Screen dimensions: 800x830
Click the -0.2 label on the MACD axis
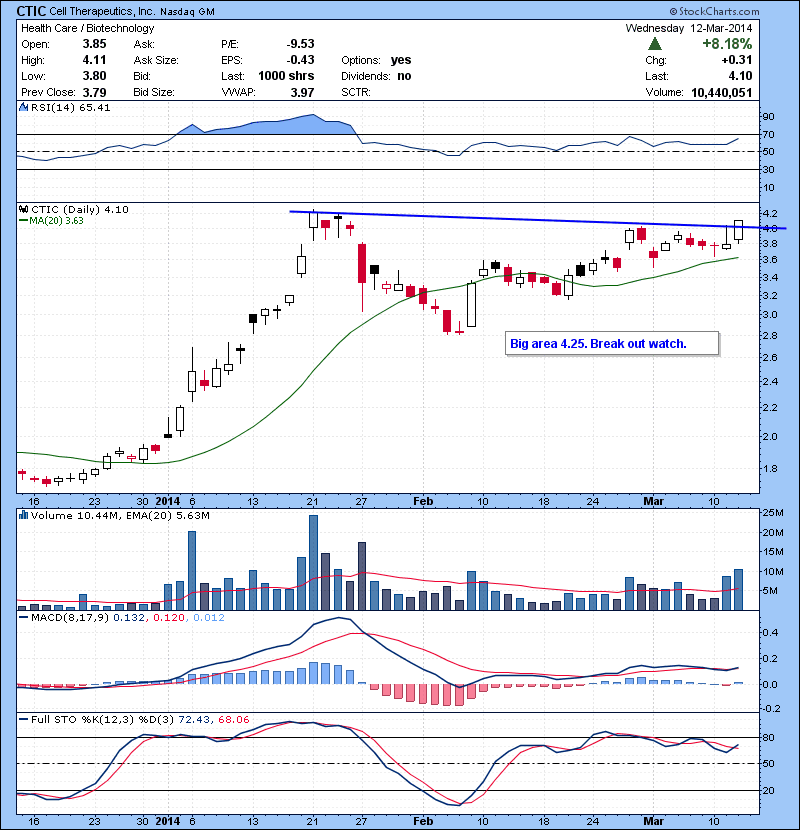point(770,708)
